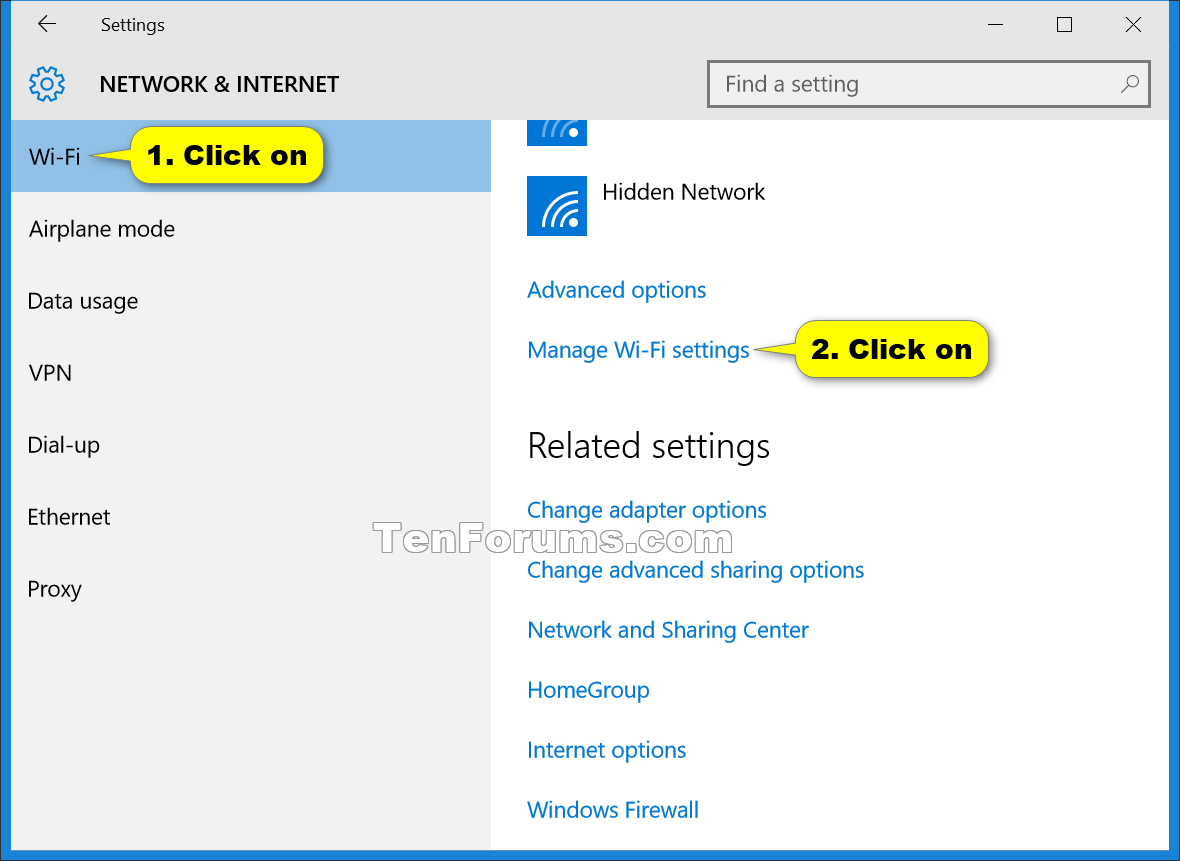Select Data usage from the sidebar
The image size is (1180, 861).
pyautogui.click(x=82, y=301)
